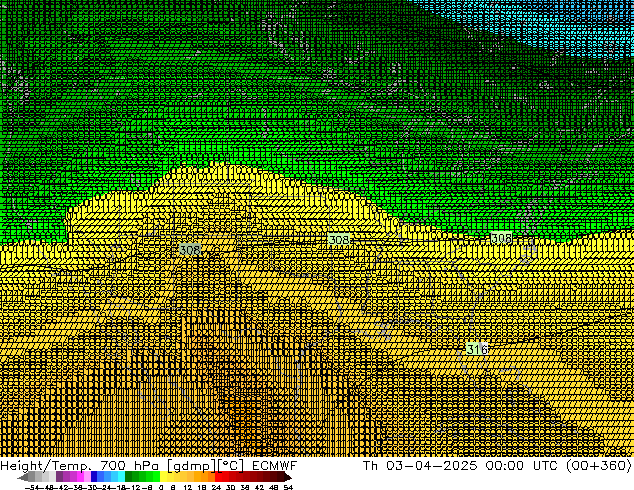Click the grey arrow at legend's cold end
The height and width of the screenshot is (490, 634).
[23, 477]
